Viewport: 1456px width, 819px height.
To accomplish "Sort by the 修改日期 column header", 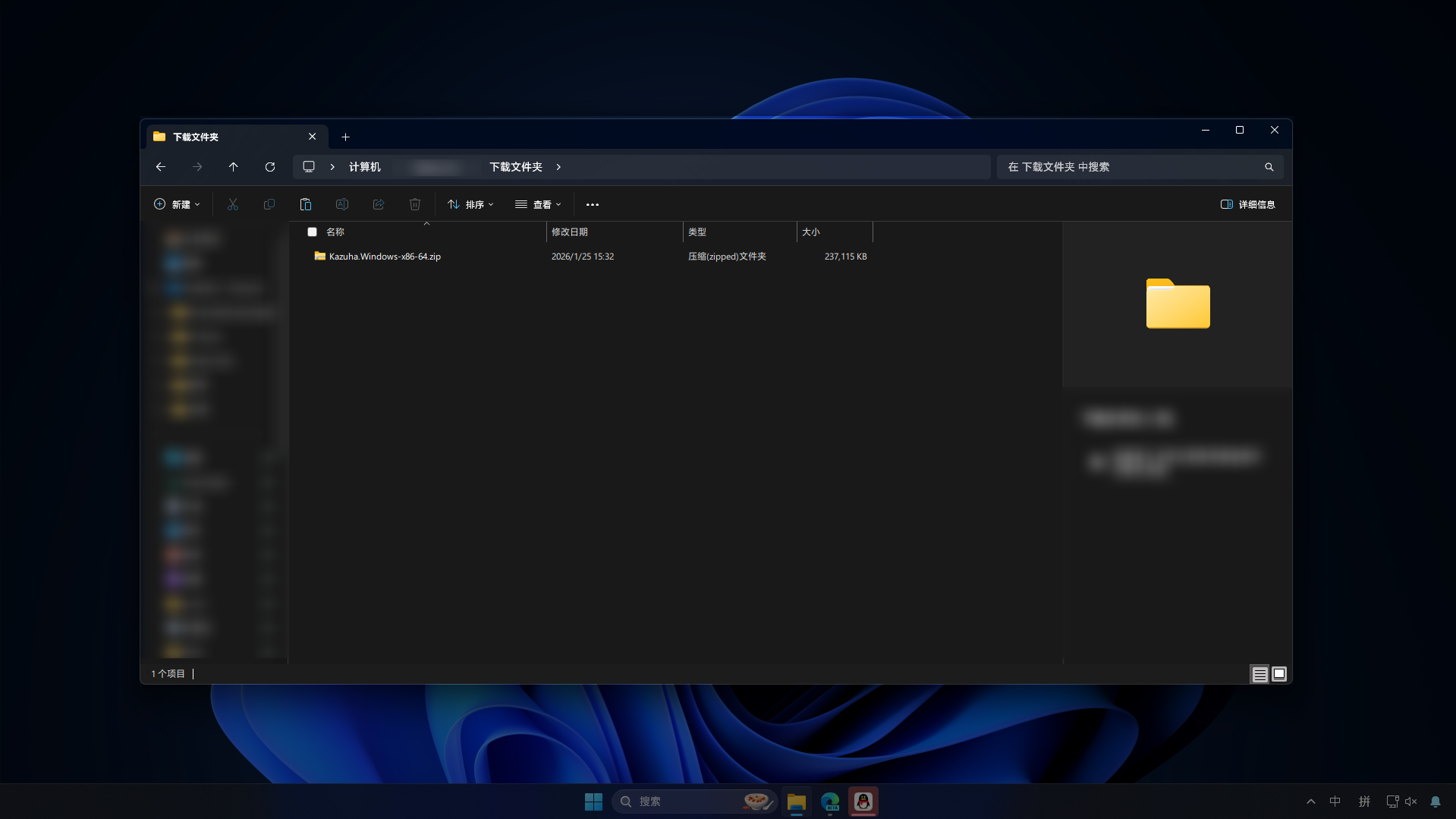I will coord(570,232).
